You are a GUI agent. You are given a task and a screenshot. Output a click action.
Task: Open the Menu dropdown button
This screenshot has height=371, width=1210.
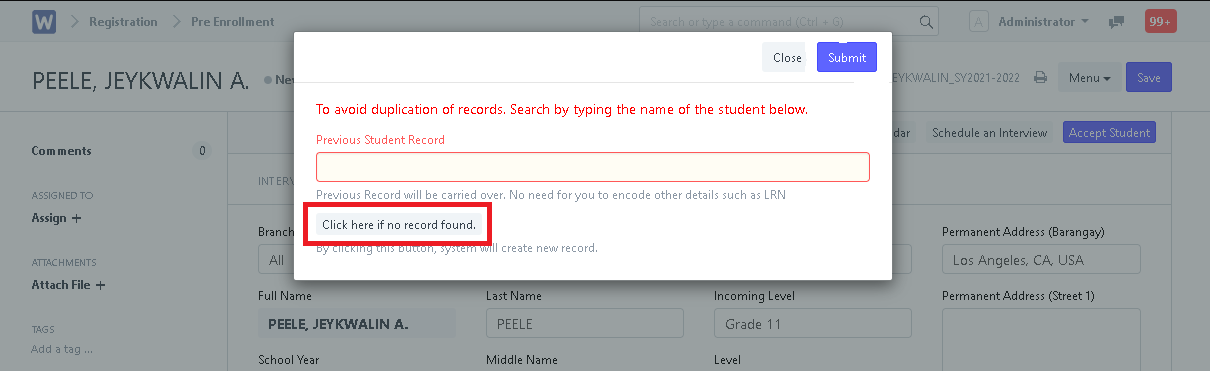point(1089,77)
